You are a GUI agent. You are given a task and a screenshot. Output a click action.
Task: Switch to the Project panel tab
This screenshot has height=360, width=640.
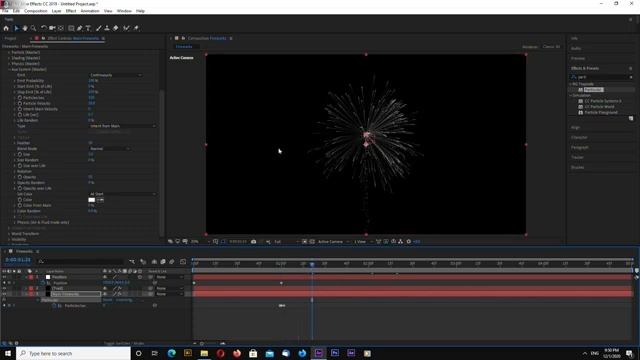click(x=11, y=38)
